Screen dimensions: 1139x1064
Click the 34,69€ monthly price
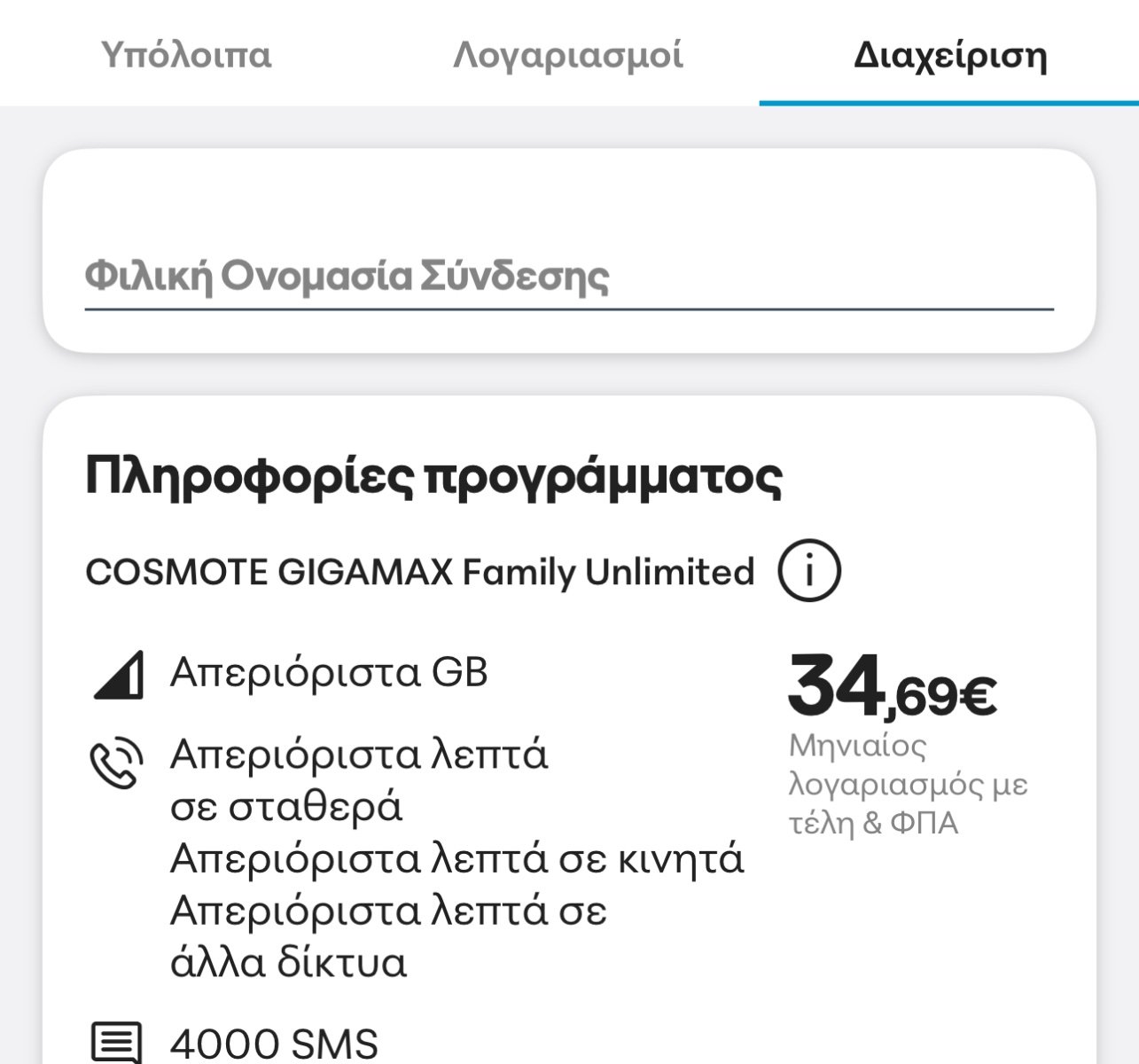pos(892,688)
